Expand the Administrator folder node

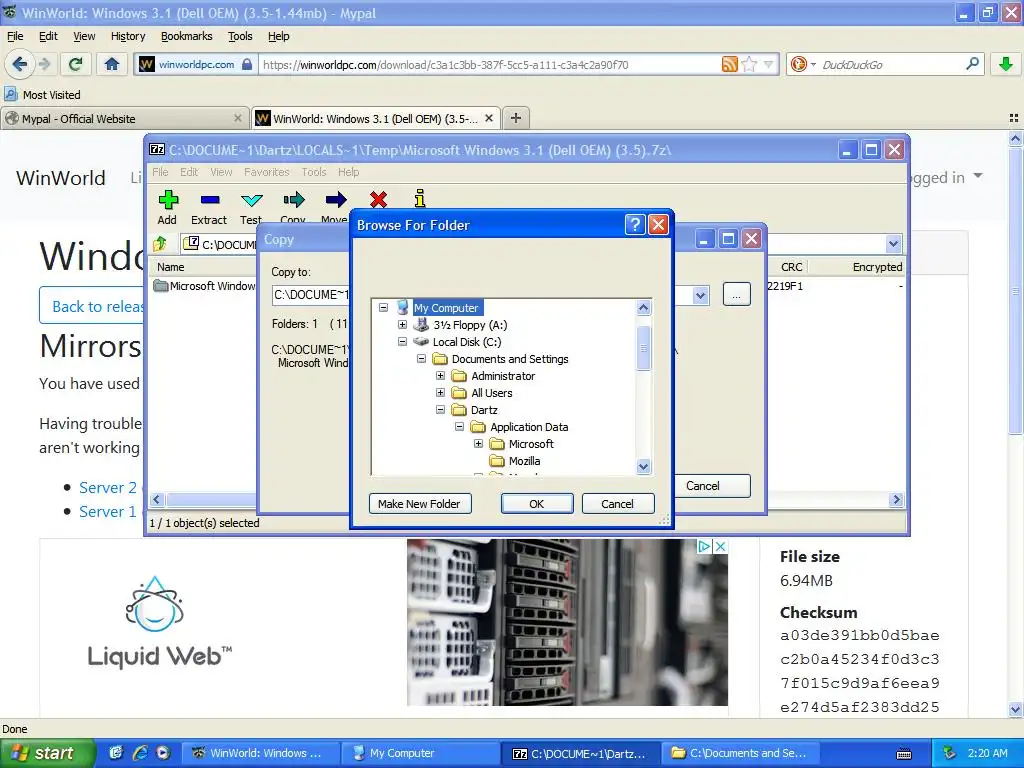[x=440, y=376]
